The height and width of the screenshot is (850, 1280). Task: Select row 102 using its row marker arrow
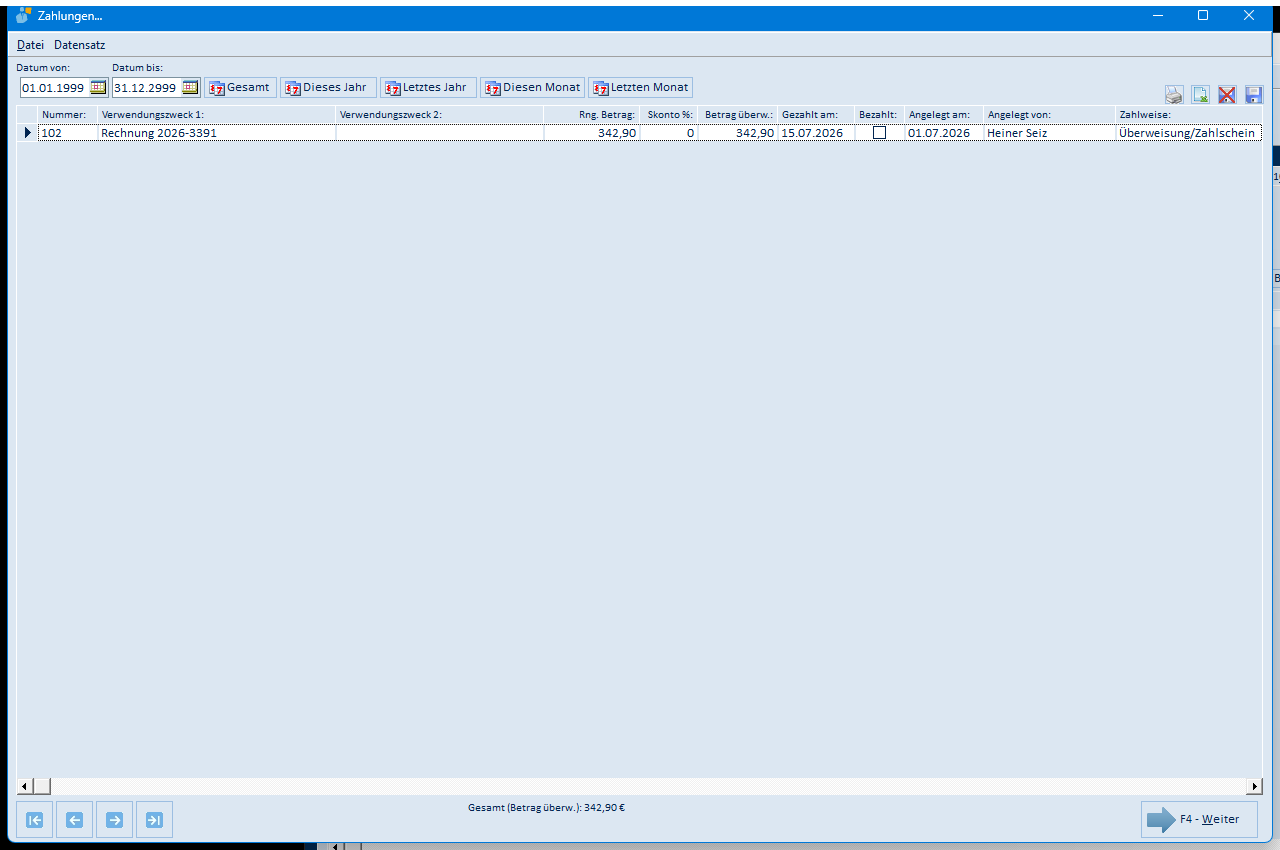click(x=27, y=132)
